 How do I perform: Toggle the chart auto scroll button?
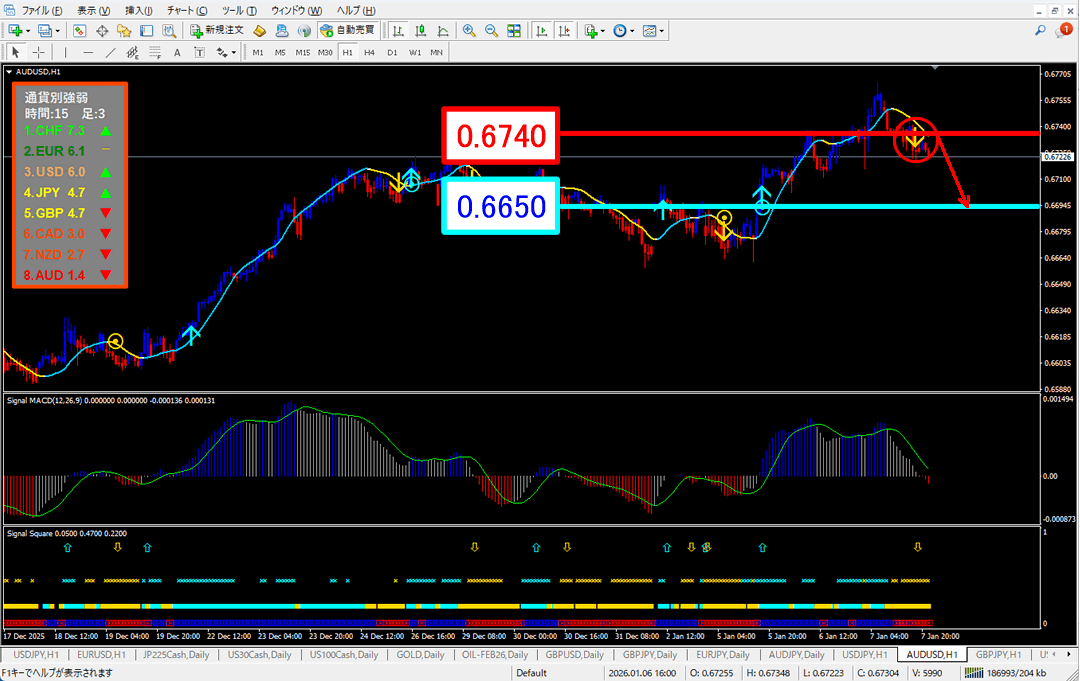pyautogui.click(x=542, y=31)
